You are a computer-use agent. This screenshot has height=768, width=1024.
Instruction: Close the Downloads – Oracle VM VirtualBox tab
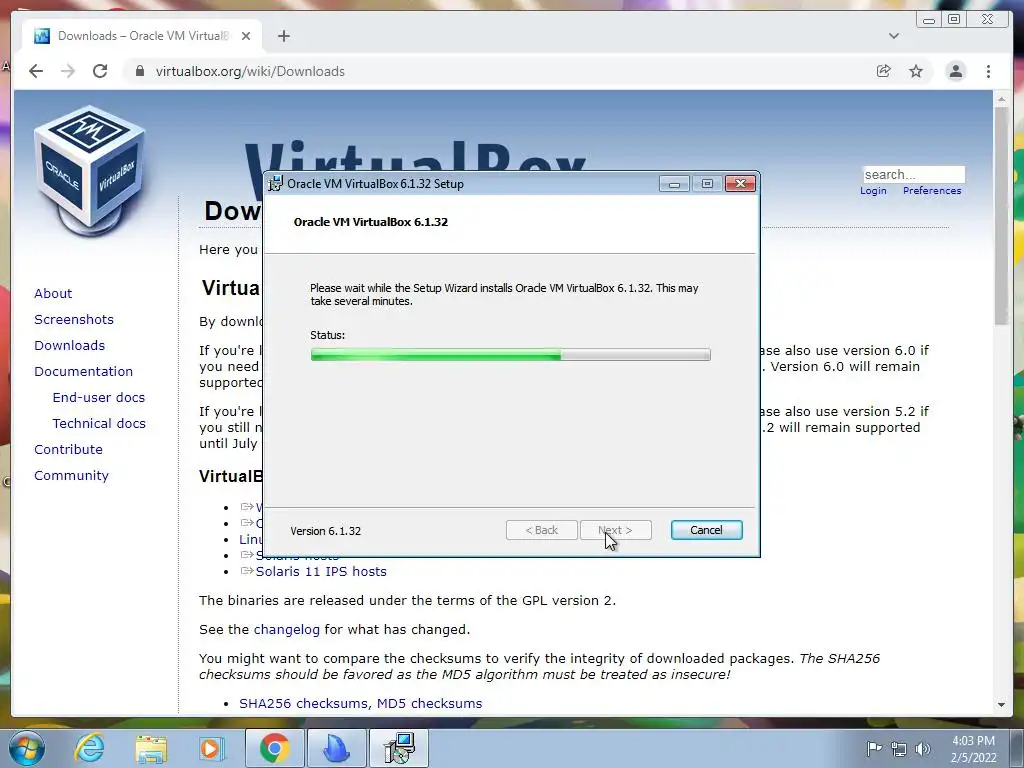click(x=246, y=36)
